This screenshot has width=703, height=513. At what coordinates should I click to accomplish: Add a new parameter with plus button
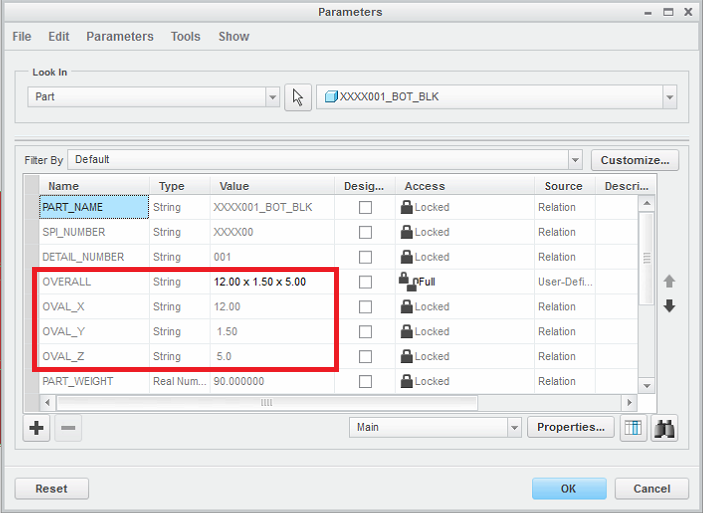[36, 428]
